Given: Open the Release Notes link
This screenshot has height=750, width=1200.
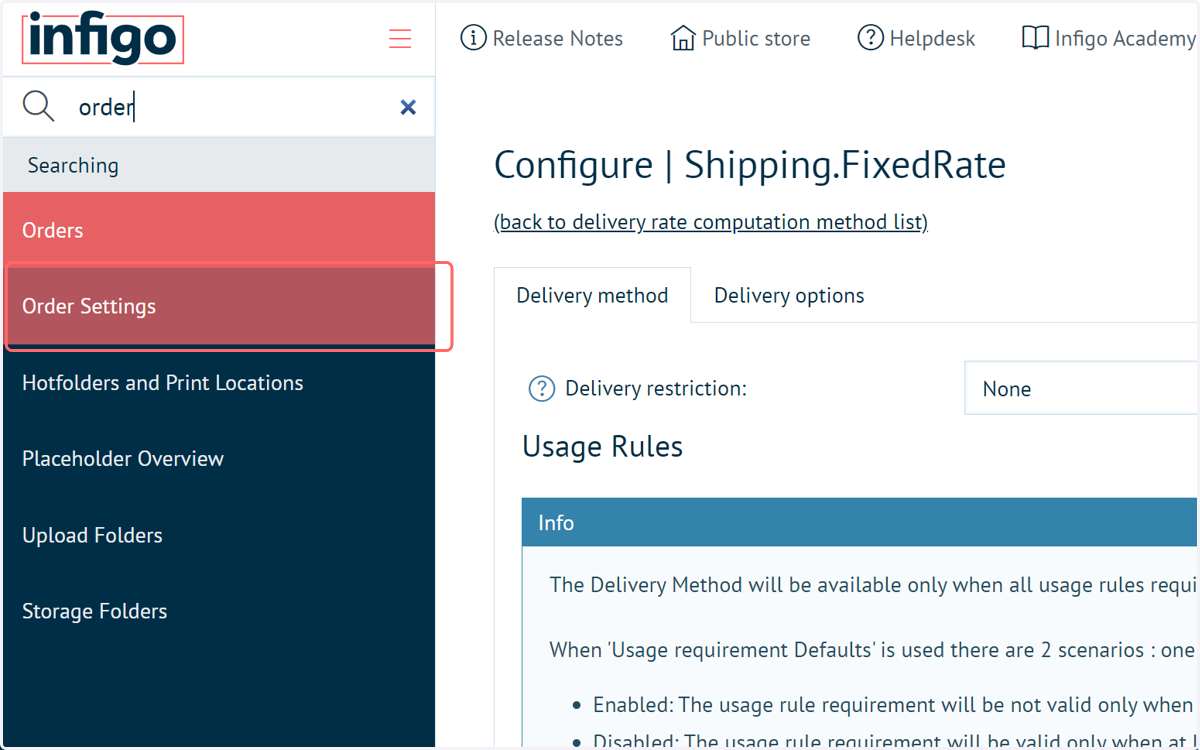Looking at the screenshot, I should [x=558, y=39].
